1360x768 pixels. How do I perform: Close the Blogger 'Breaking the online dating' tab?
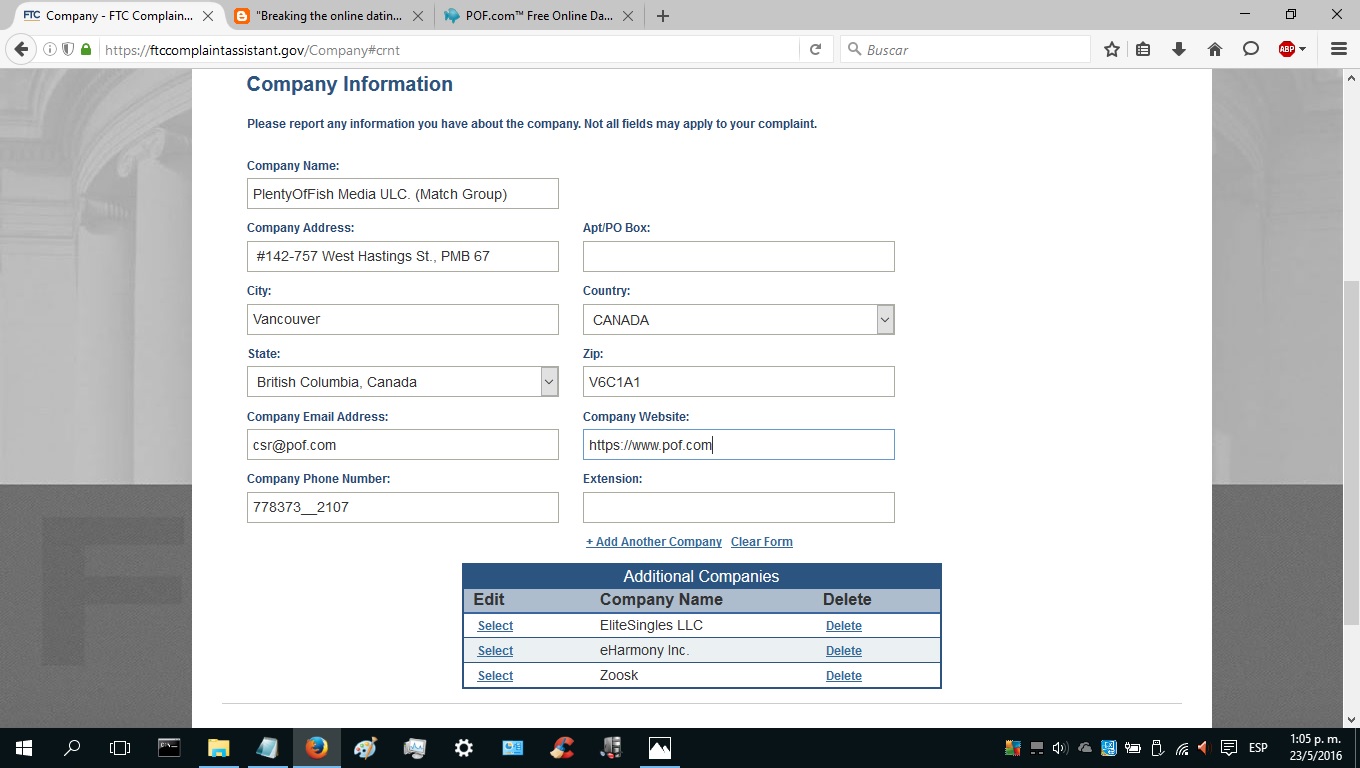pyautogui.click(x=418, y=16)
